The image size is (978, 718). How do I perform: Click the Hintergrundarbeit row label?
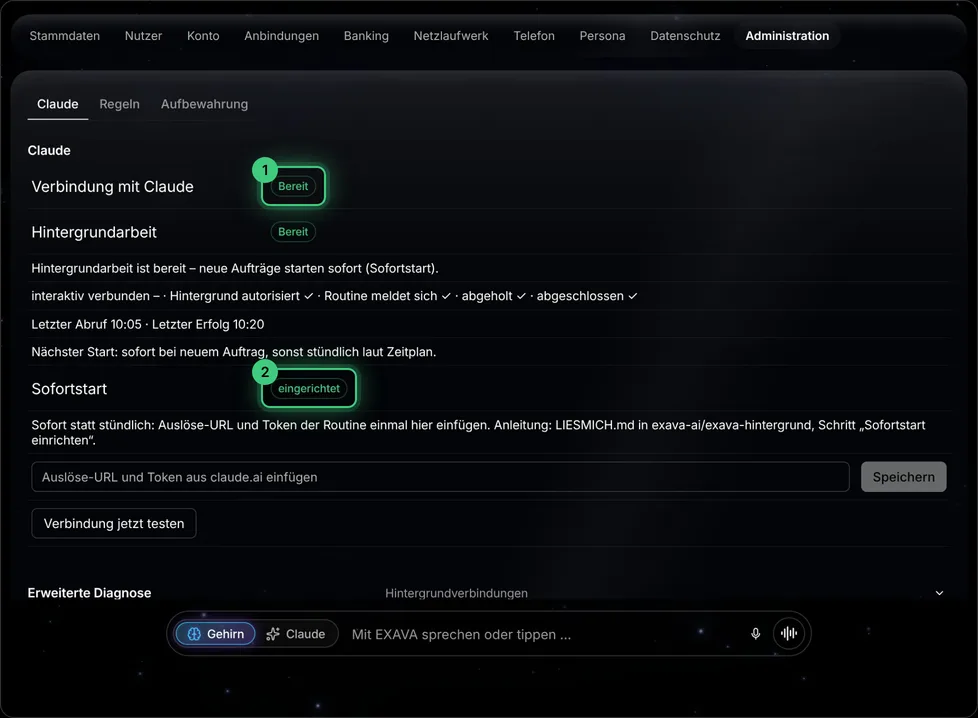coord(94,232)
